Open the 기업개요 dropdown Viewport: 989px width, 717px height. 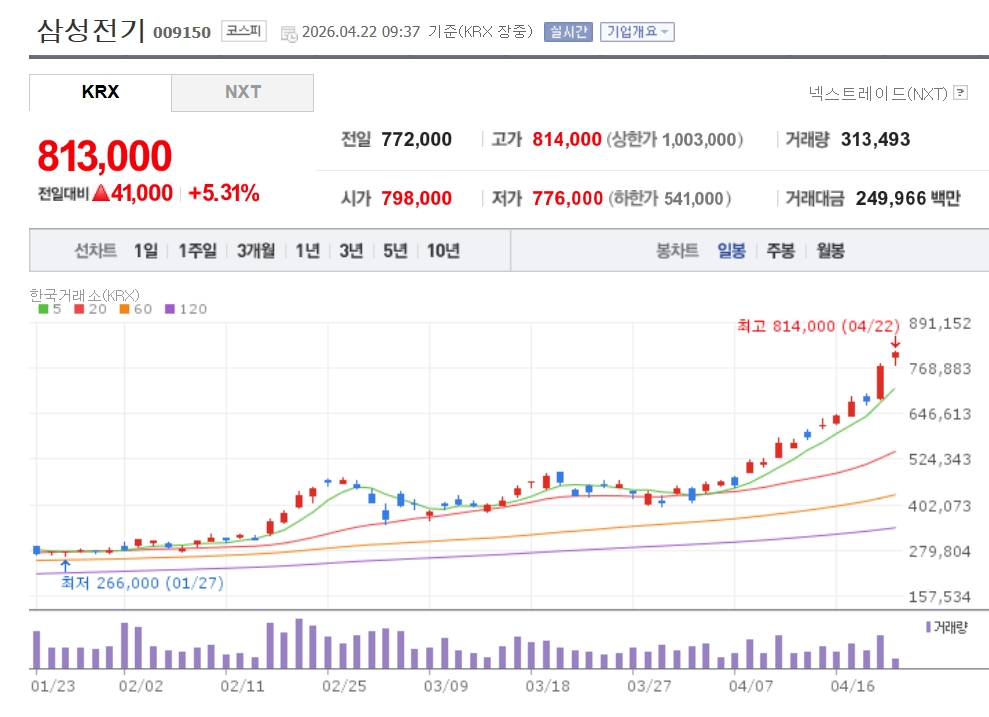[x=637, y=32]
